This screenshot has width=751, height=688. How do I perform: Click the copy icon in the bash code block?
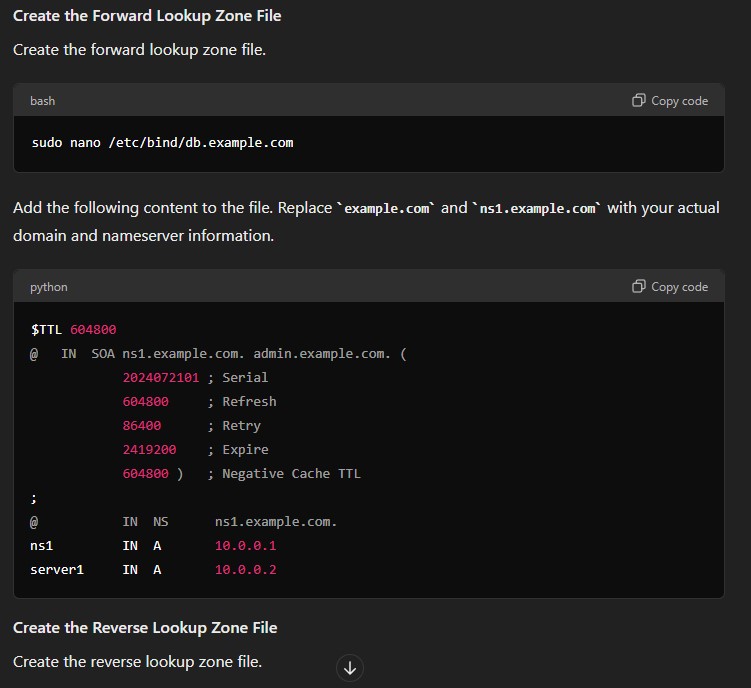(638, 100)
